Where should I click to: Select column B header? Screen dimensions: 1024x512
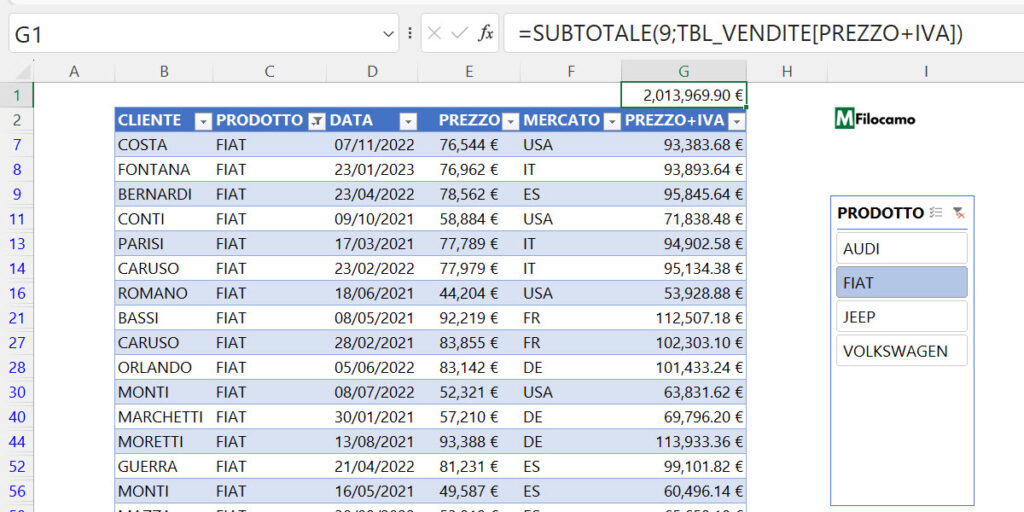[x=164, y=72]
